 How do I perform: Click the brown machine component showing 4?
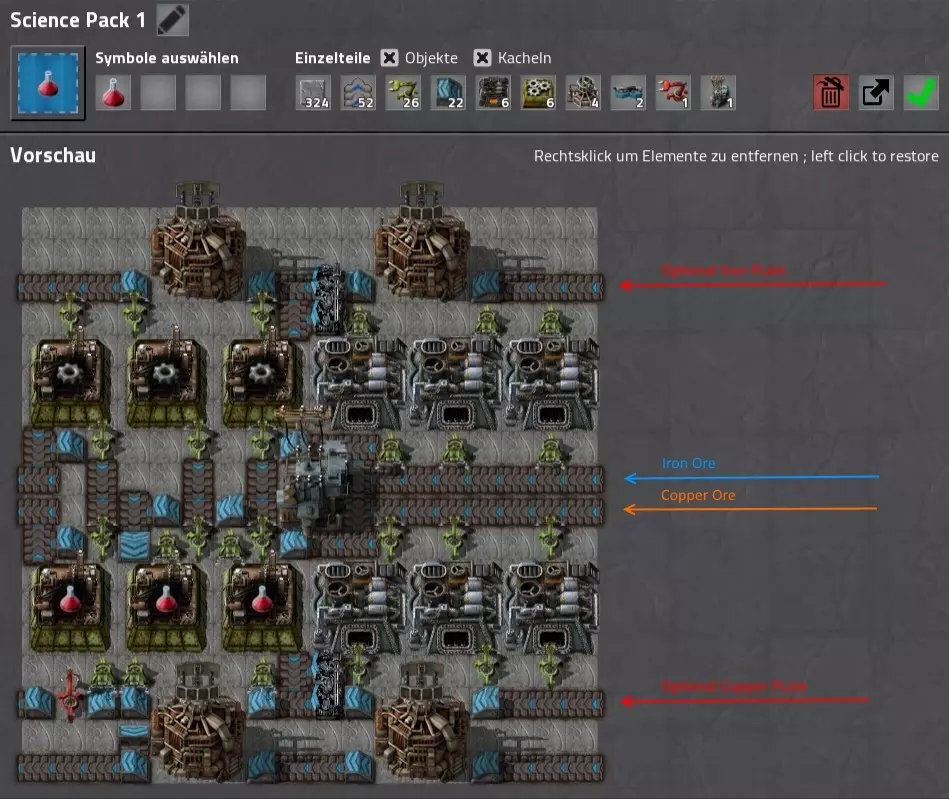583,93
